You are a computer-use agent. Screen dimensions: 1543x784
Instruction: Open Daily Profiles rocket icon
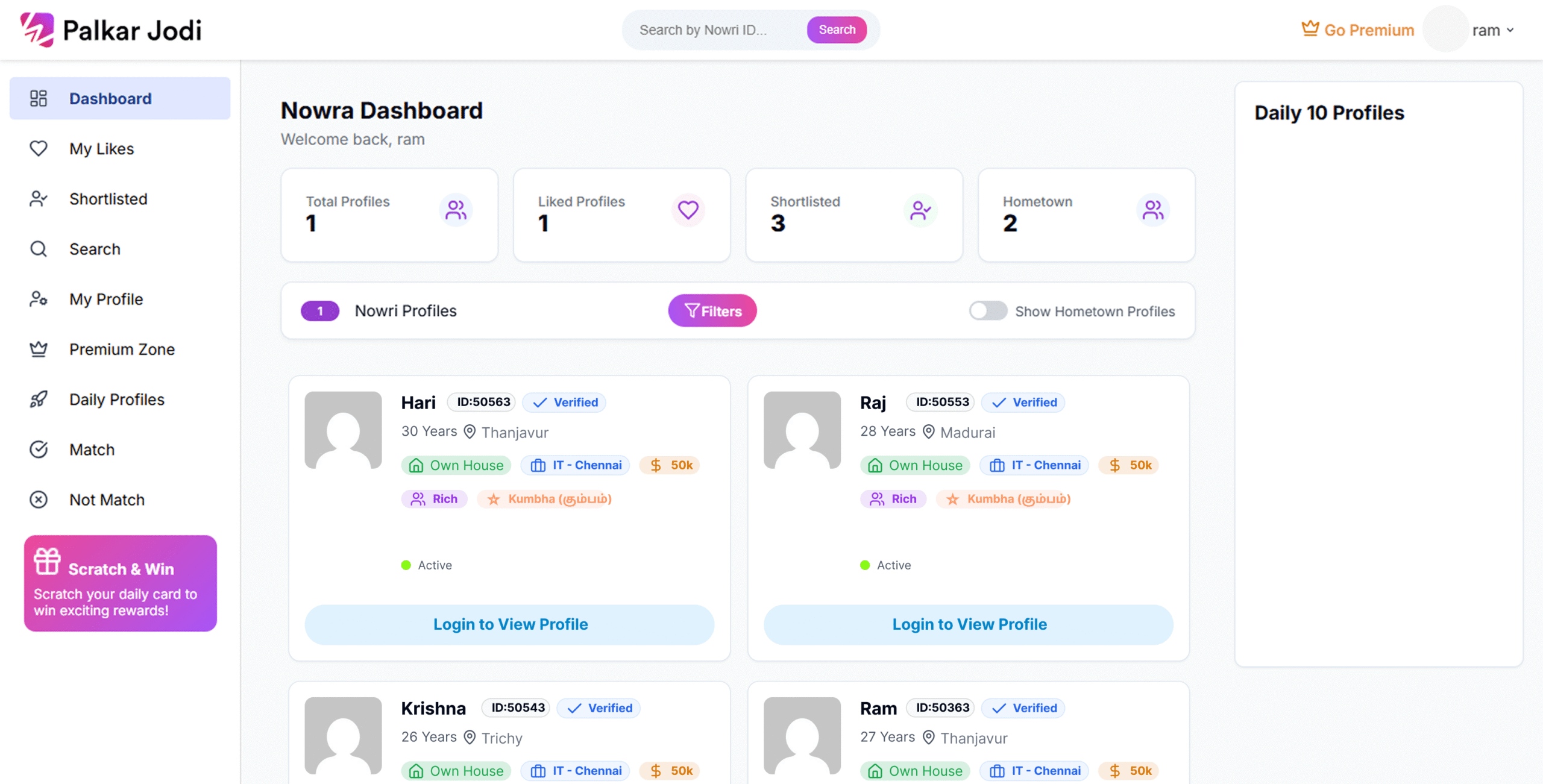39,399
